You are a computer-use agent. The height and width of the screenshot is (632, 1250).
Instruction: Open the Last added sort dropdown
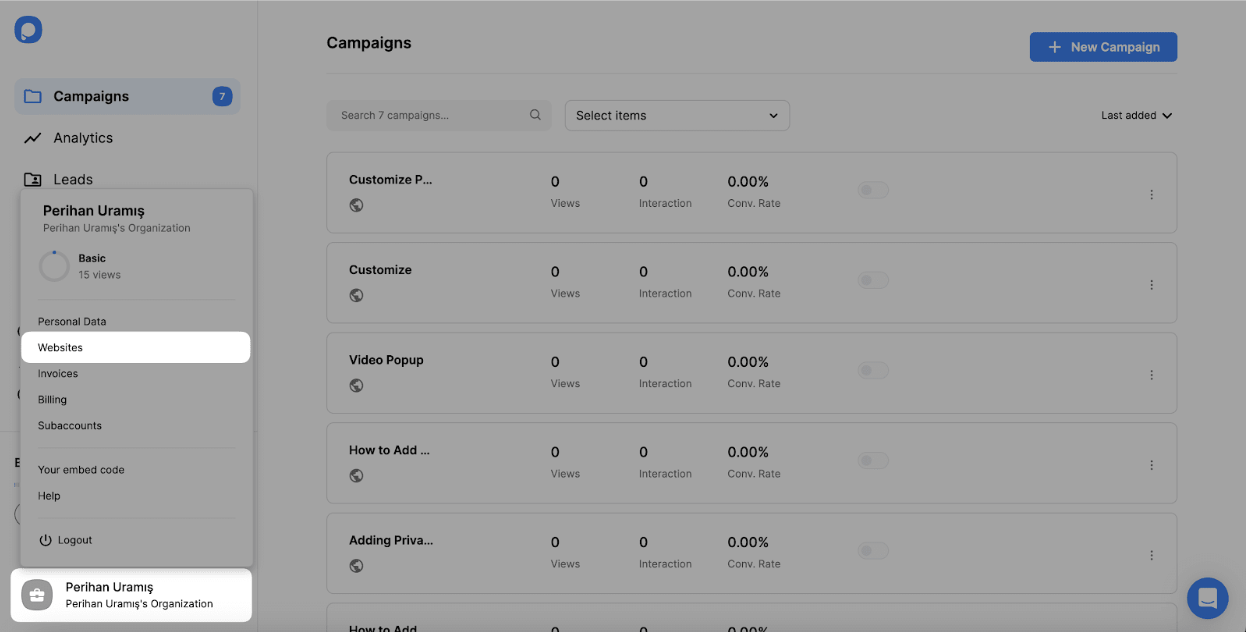coord(1136,115)
